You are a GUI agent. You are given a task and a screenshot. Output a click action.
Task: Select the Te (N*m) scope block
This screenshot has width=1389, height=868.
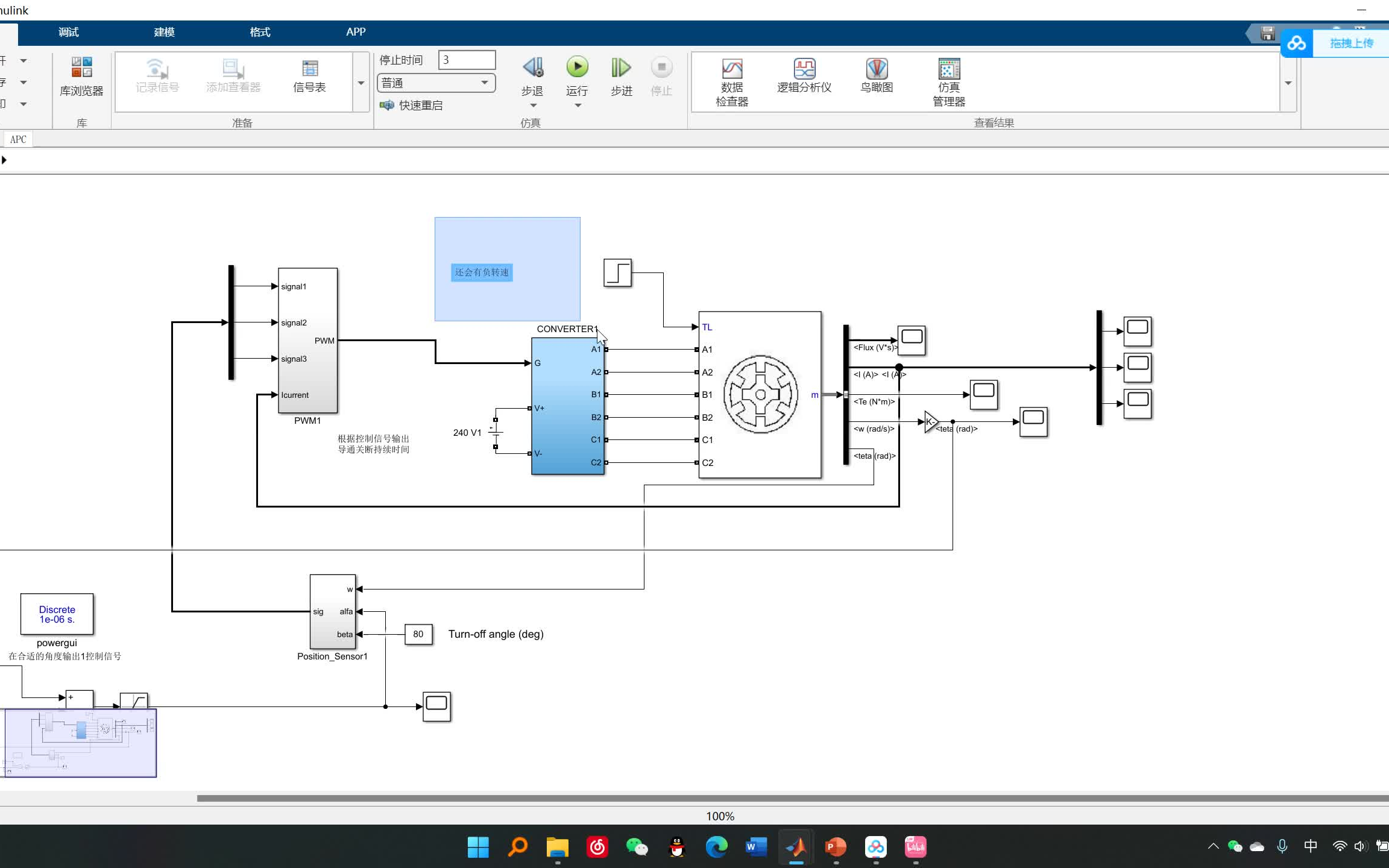[984, 395]
